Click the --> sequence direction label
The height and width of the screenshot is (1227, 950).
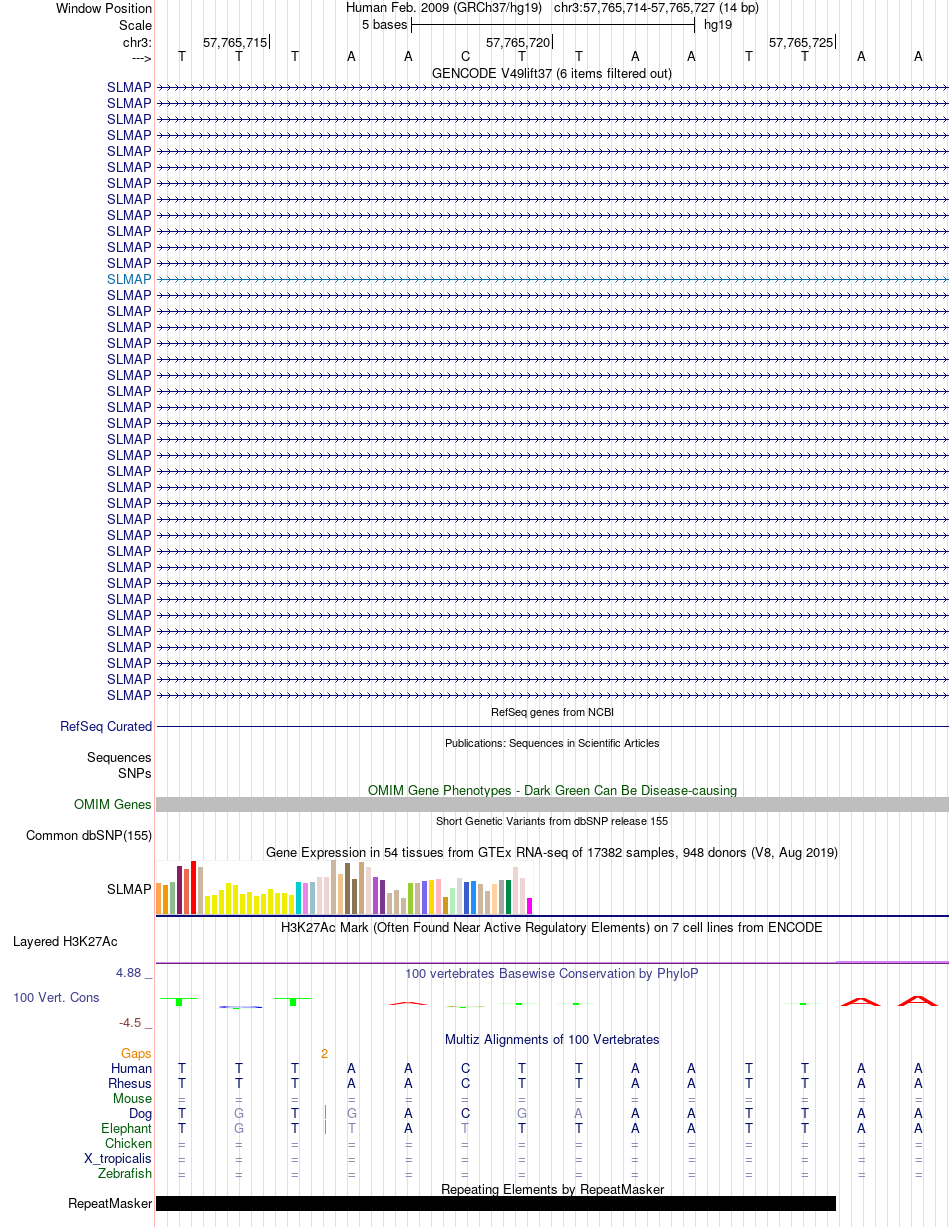coord(141,58)
